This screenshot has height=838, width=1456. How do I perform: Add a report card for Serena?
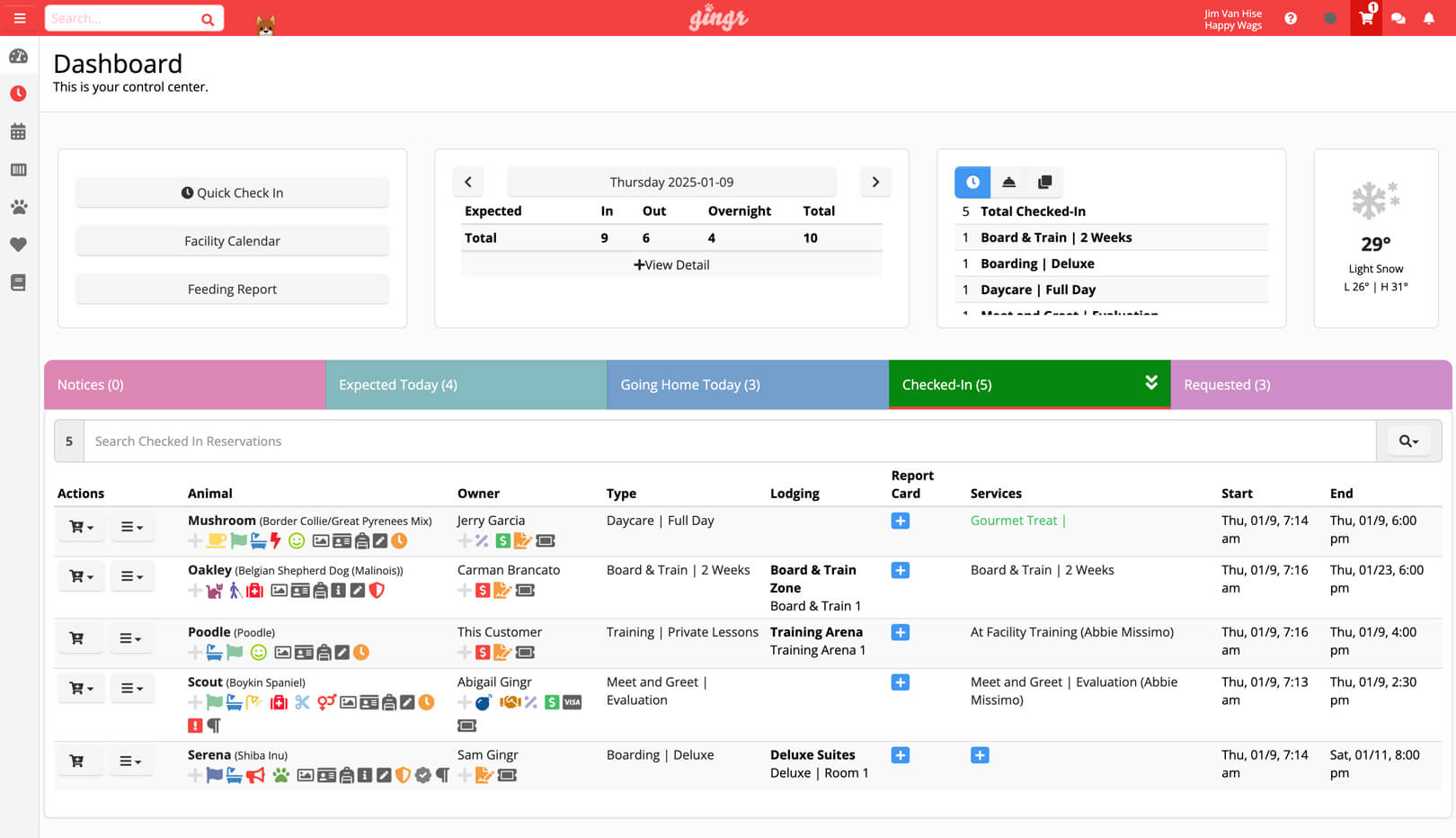click(900, 755)
